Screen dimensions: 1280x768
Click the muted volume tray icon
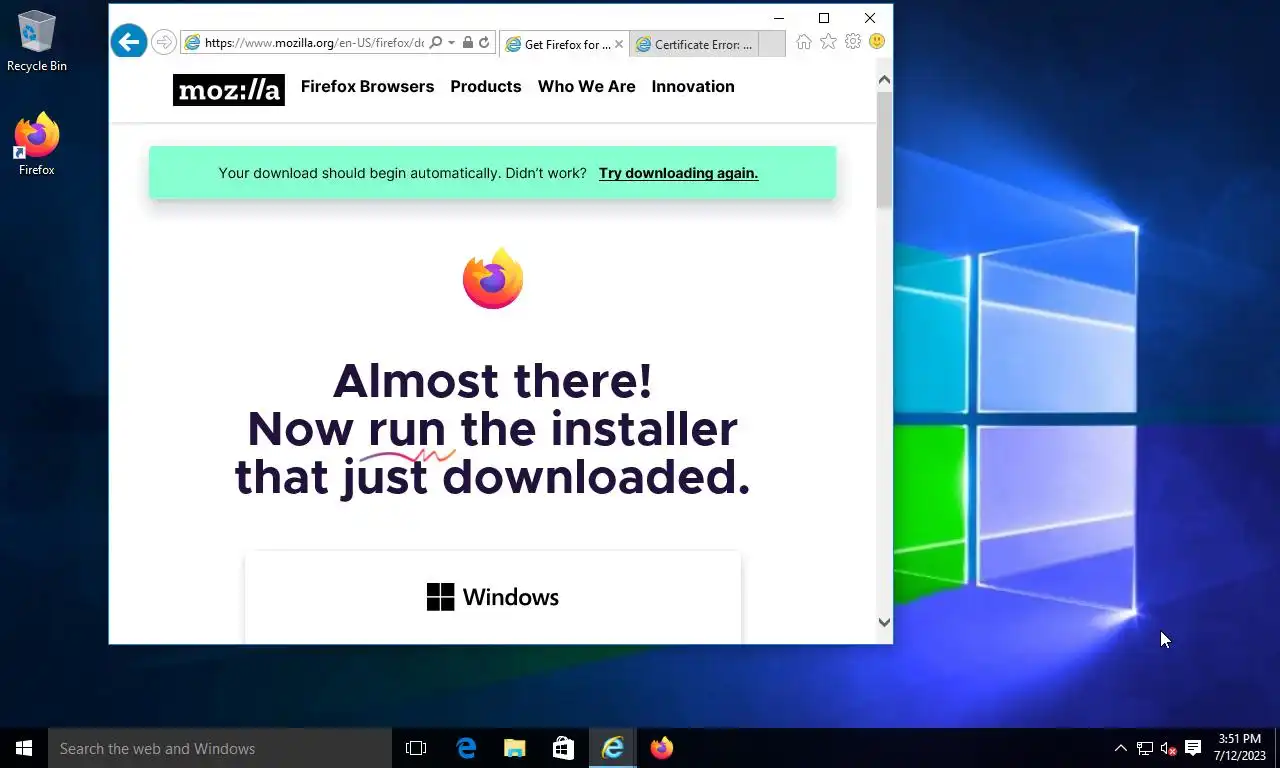point(1168,748)
